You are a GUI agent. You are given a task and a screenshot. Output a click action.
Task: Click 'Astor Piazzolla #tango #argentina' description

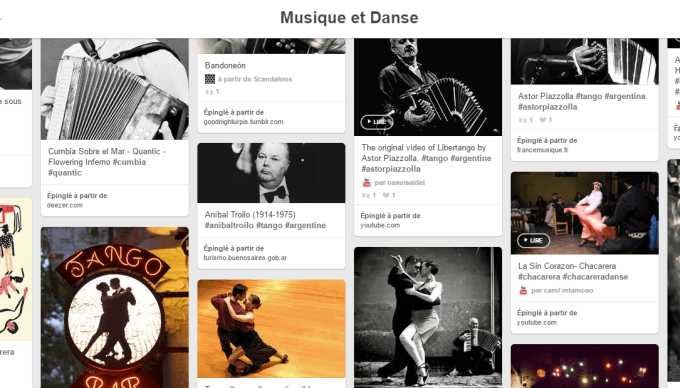(582, 101)
